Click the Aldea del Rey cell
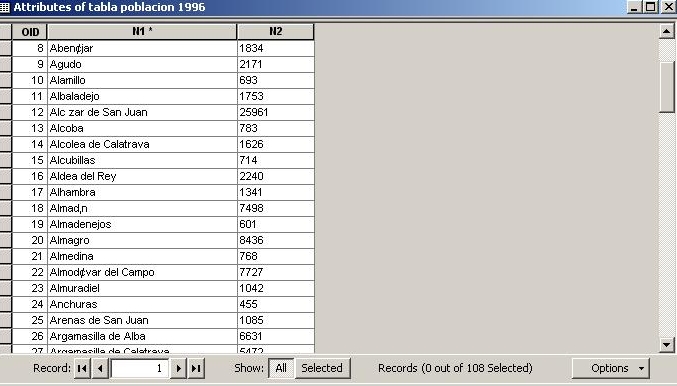This screenshot has width=677, height=386. (x=142, y=176)
